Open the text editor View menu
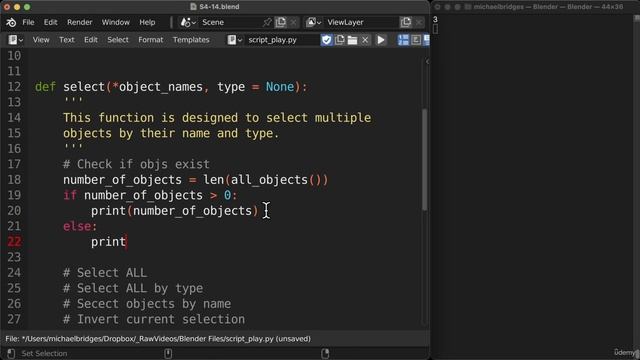 [41, 40]
